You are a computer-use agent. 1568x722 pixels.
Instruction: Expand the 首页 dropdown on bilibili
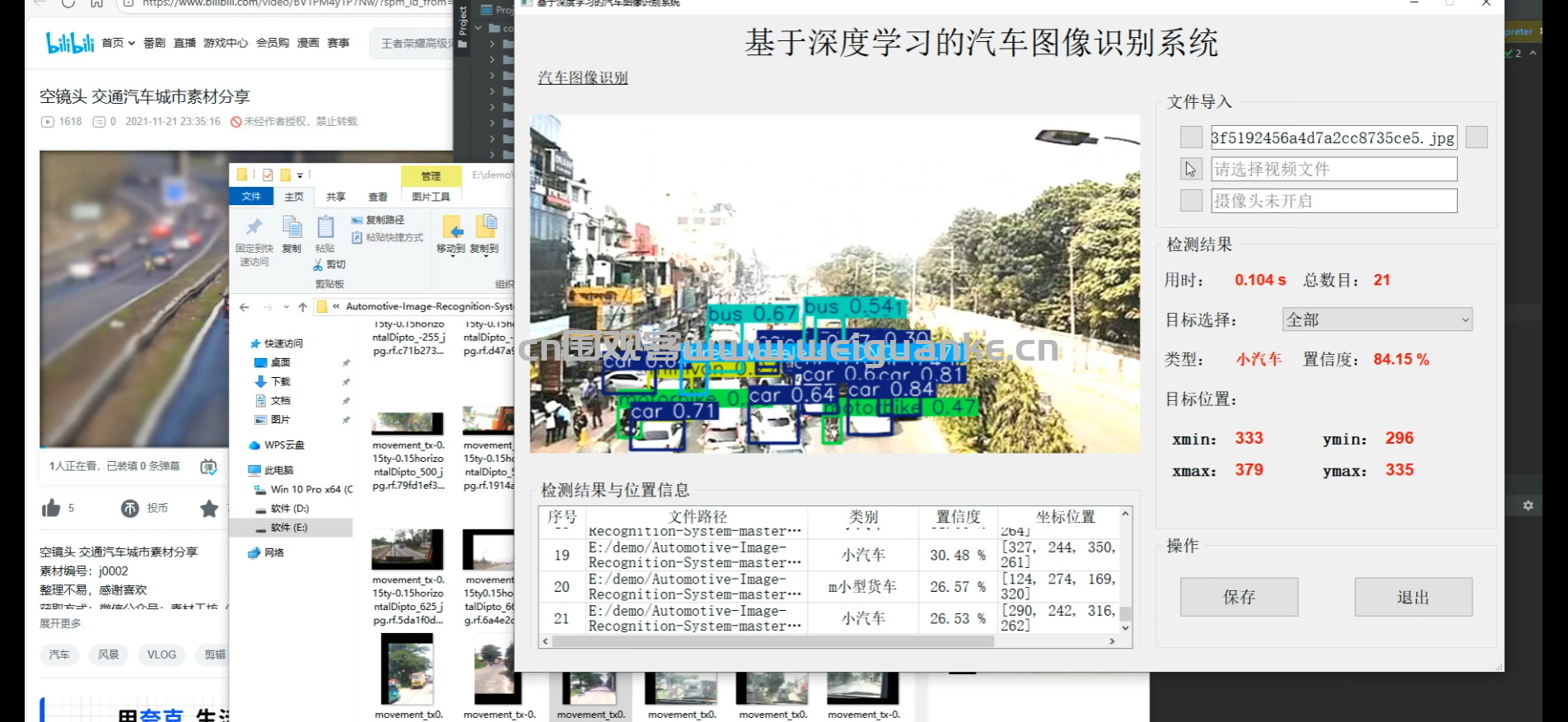[x=118, y=43]
